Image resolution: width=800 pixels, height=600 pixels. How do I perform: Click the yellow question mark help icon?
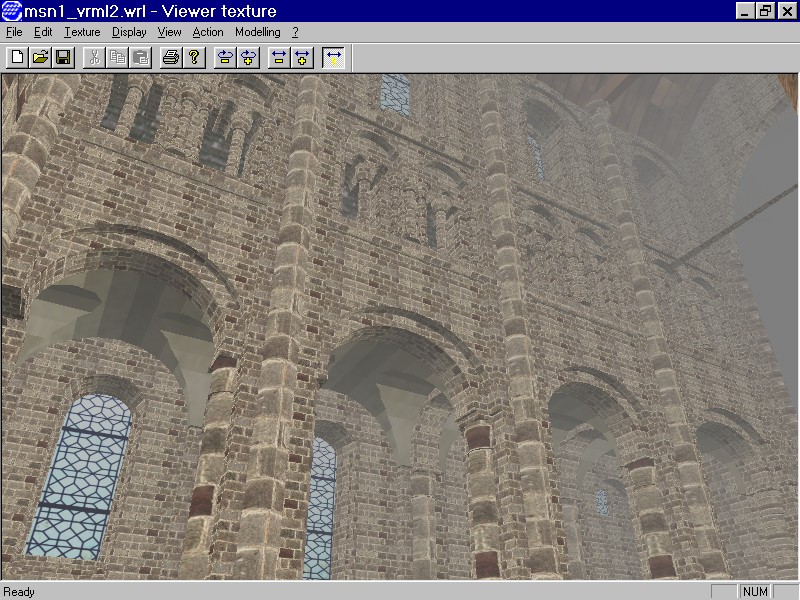tap(194, 57)
